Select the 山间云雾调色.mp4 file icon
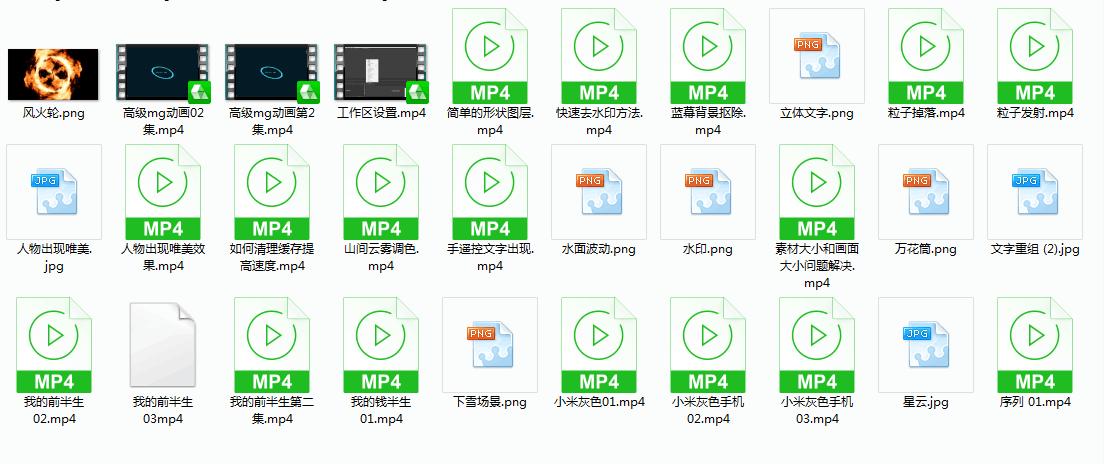This screenshot has width=1104, height=464. [381, 192]
